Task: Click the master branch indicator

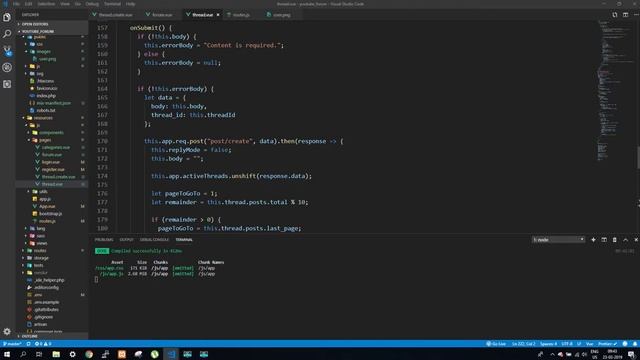Action: click(12, 344)
